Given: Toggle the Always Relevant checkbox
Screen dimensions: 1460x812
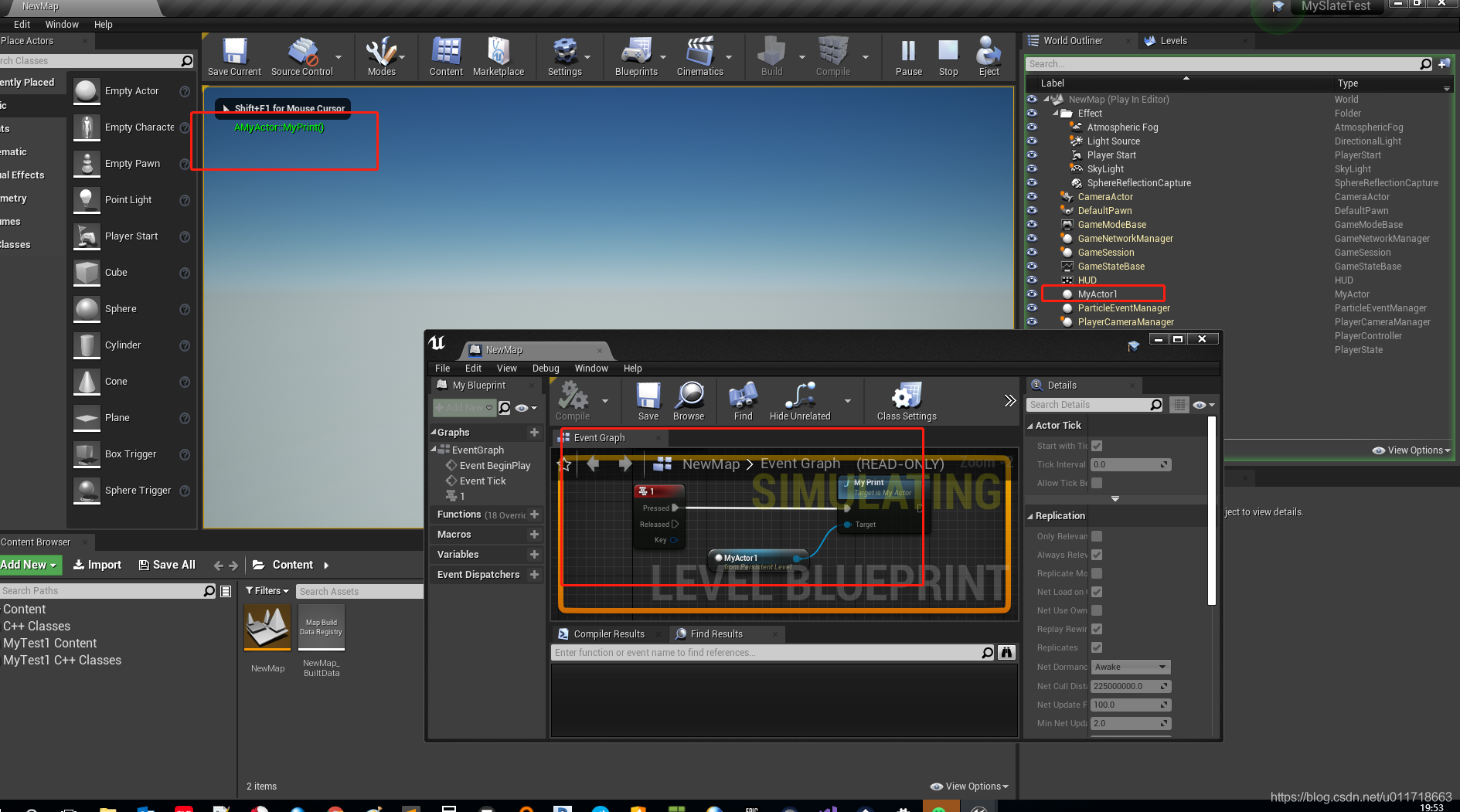Looking at the screenshot, I should [1097, 555].
